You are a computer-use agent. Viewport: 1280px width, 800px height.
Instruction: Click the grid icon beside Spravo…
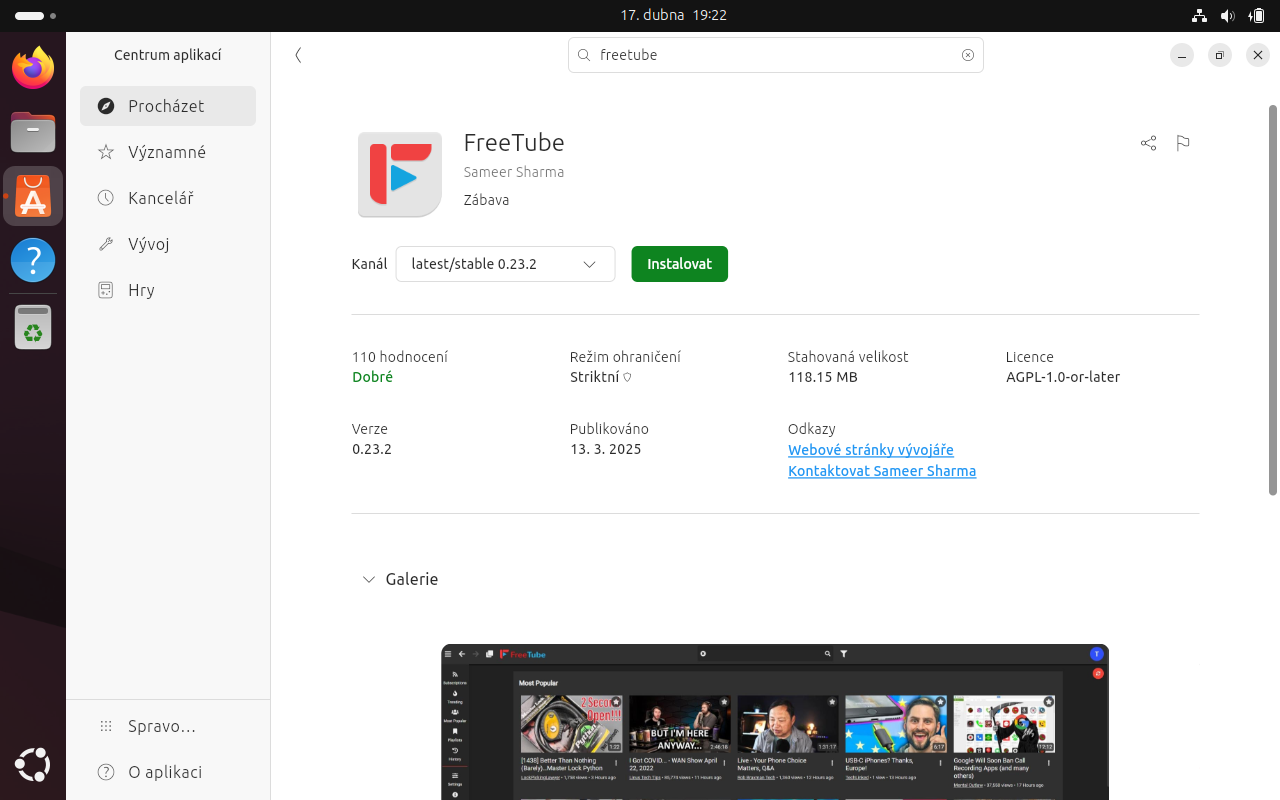[x=106, y=726]
